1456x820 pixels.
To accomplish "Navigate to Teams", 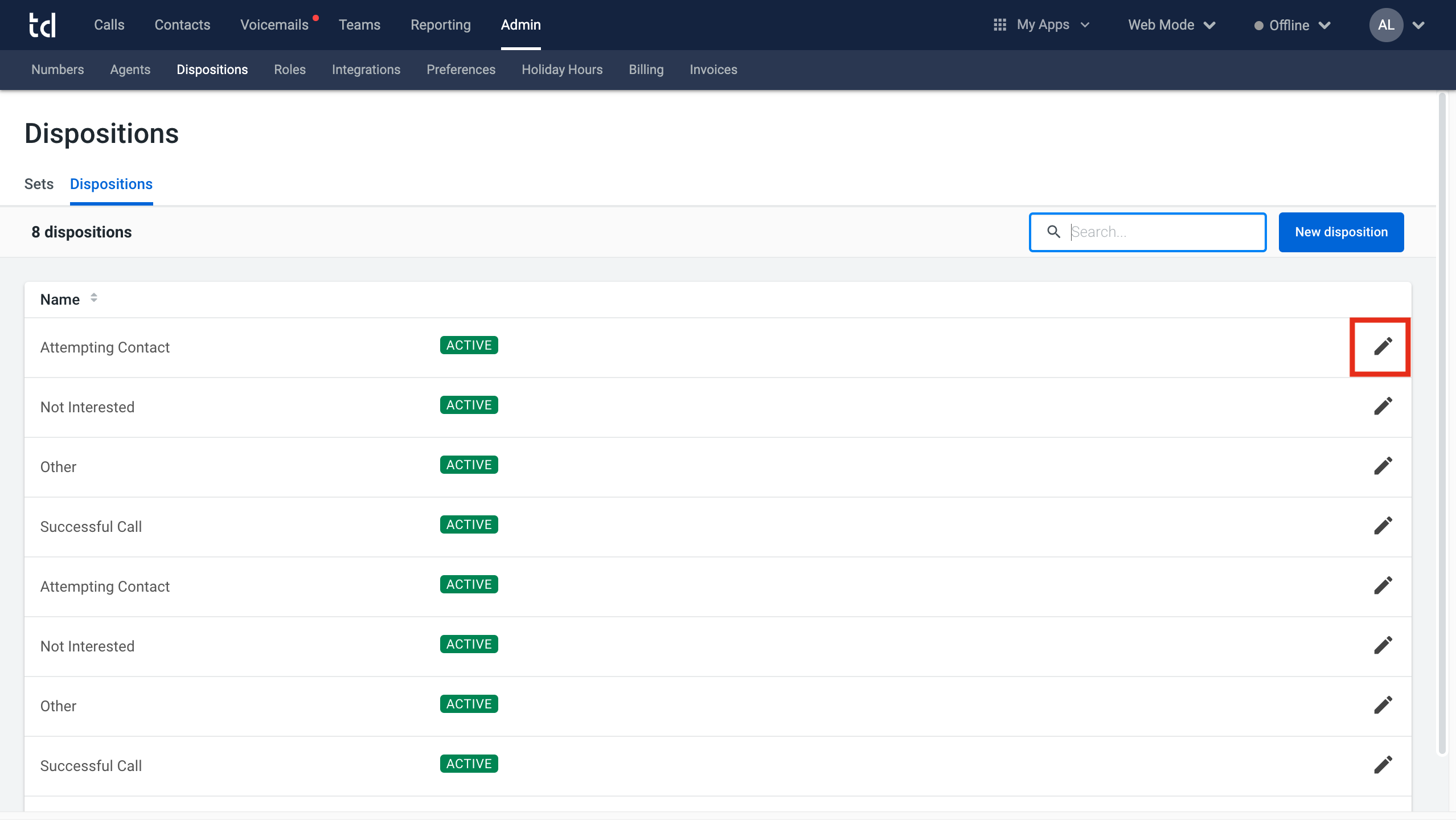I will [359, 25].
